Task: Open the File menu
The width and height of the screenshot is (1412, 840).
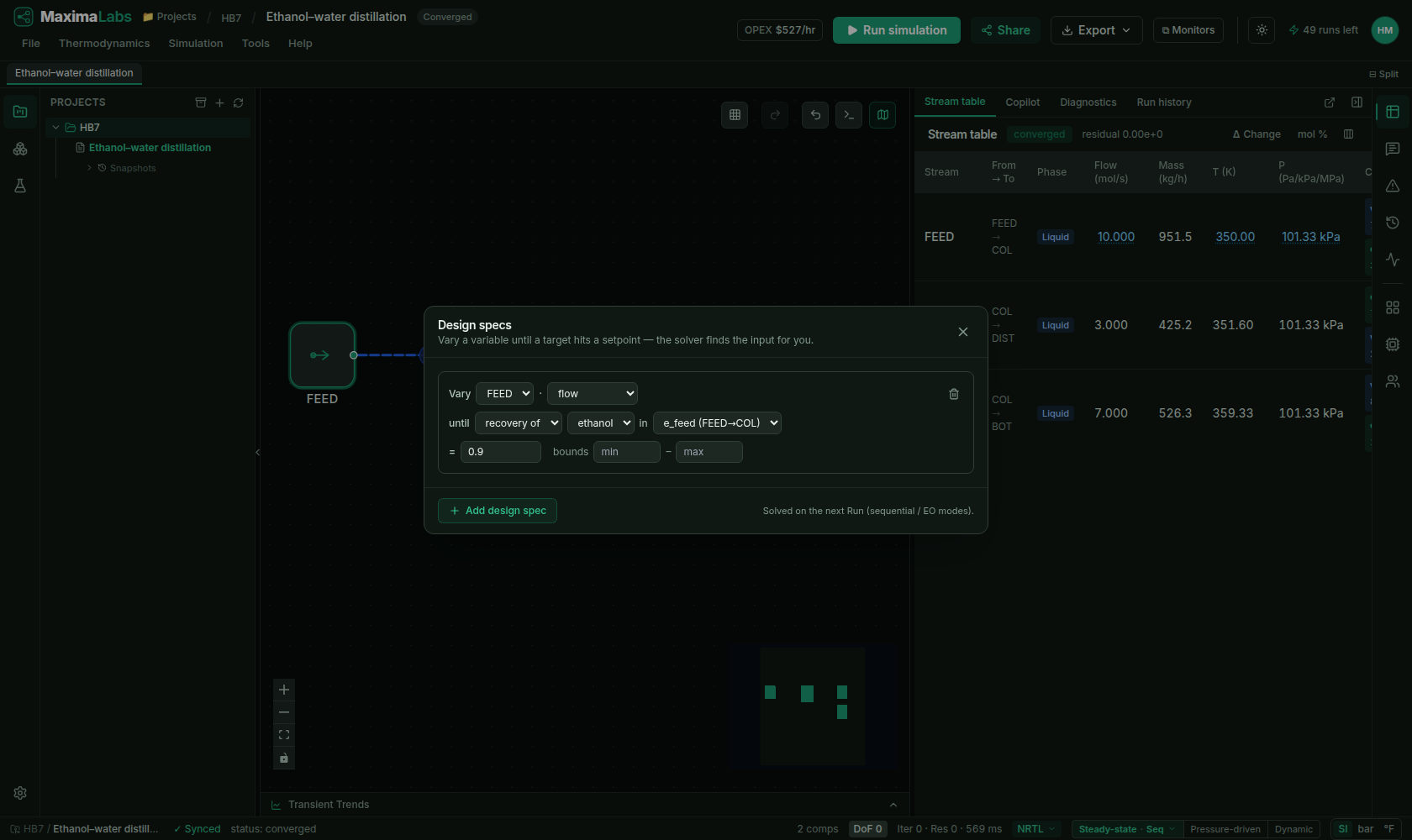Action: (31, 44)
